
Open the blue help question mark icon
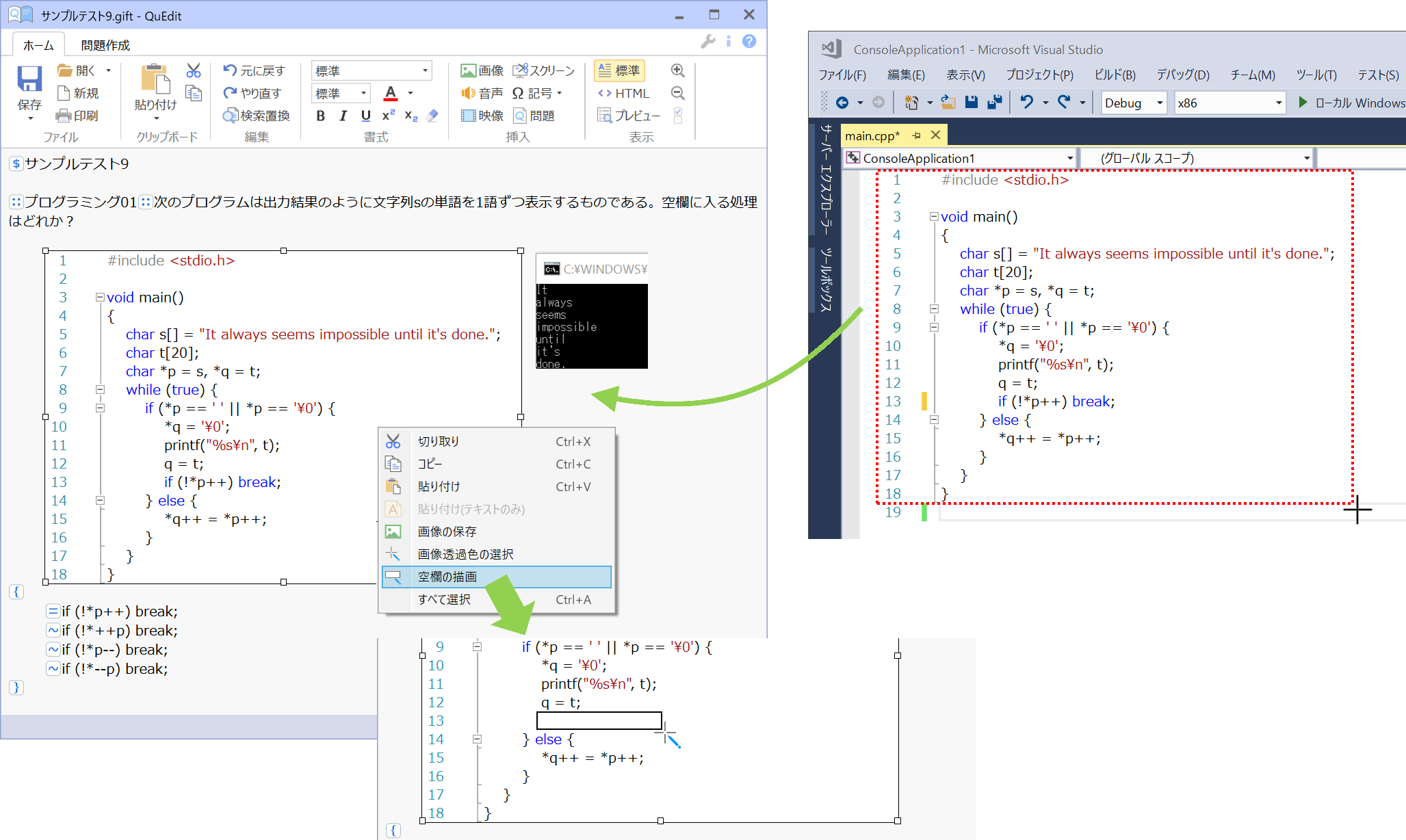[749, 42]
